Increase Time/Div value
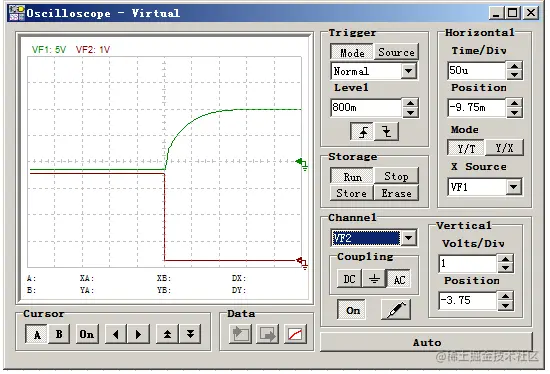 (x=514, y=66)
